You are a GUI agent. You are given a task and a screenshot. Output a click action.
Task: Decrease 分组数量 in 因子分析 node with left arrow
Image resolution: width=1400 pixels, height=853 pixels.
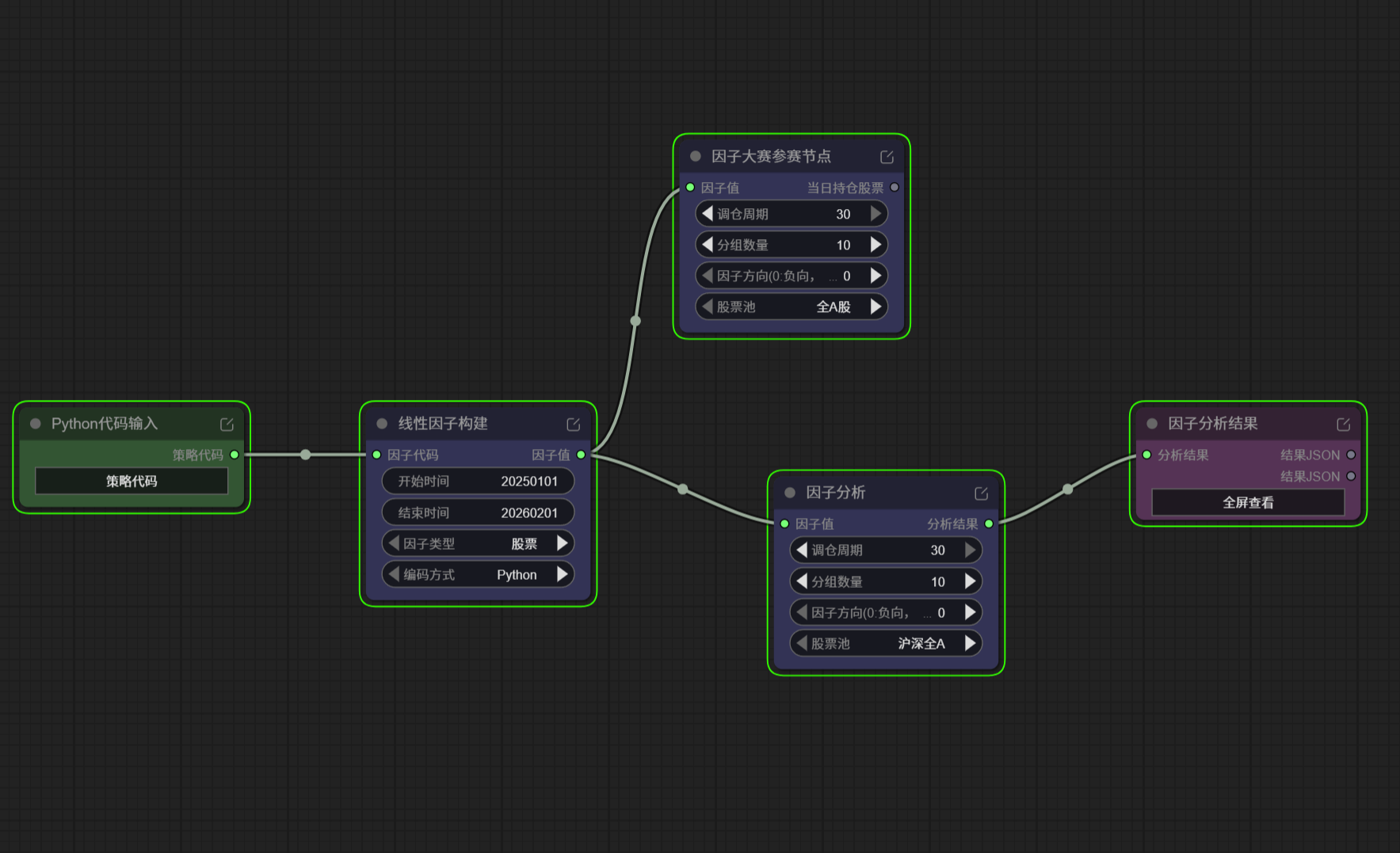coord(802,581)
